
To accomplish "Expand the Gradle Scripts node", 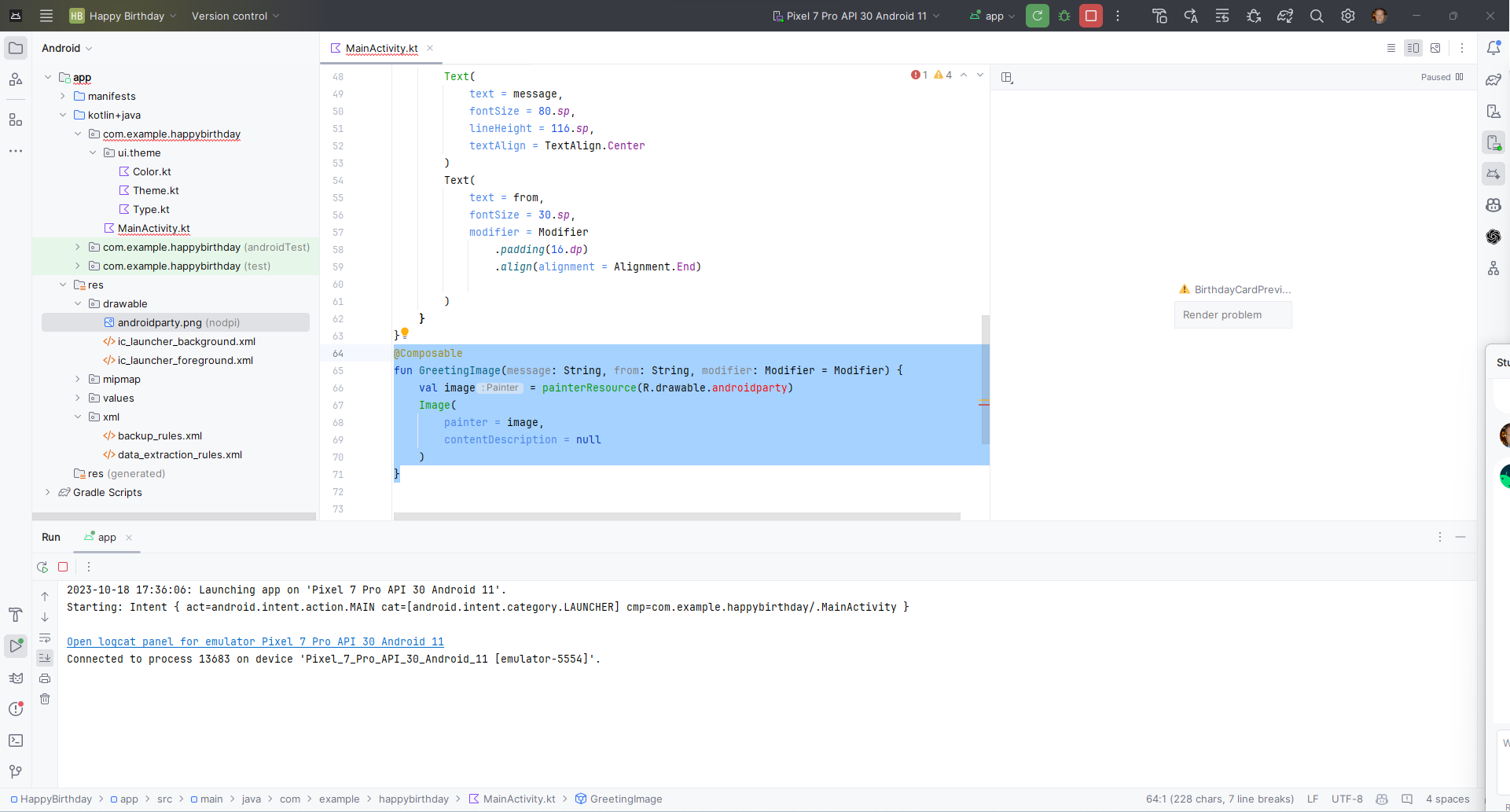I will point(47,492).
